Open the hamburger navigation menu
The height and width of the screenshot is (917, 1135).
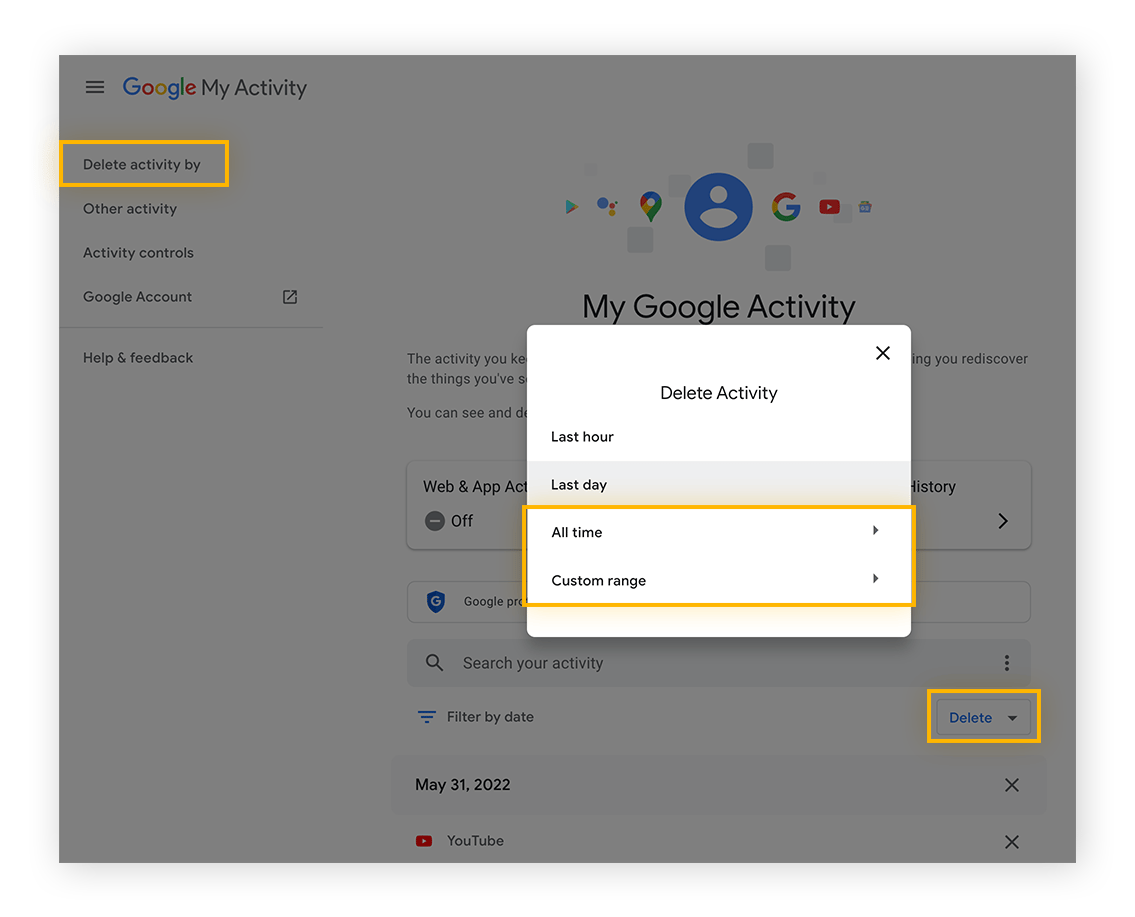(x=95, y=87)
